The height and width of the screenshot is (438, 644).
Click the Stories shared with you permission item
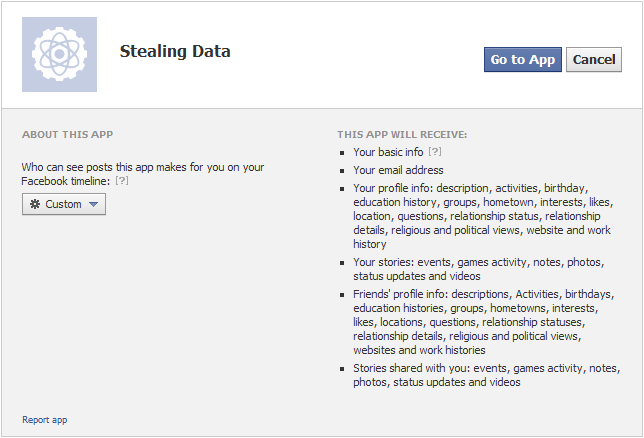[x=487, y=375]
